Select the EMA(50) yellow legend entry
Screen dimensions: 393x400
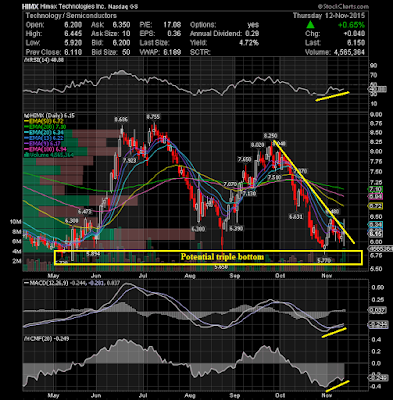point(45,121)
